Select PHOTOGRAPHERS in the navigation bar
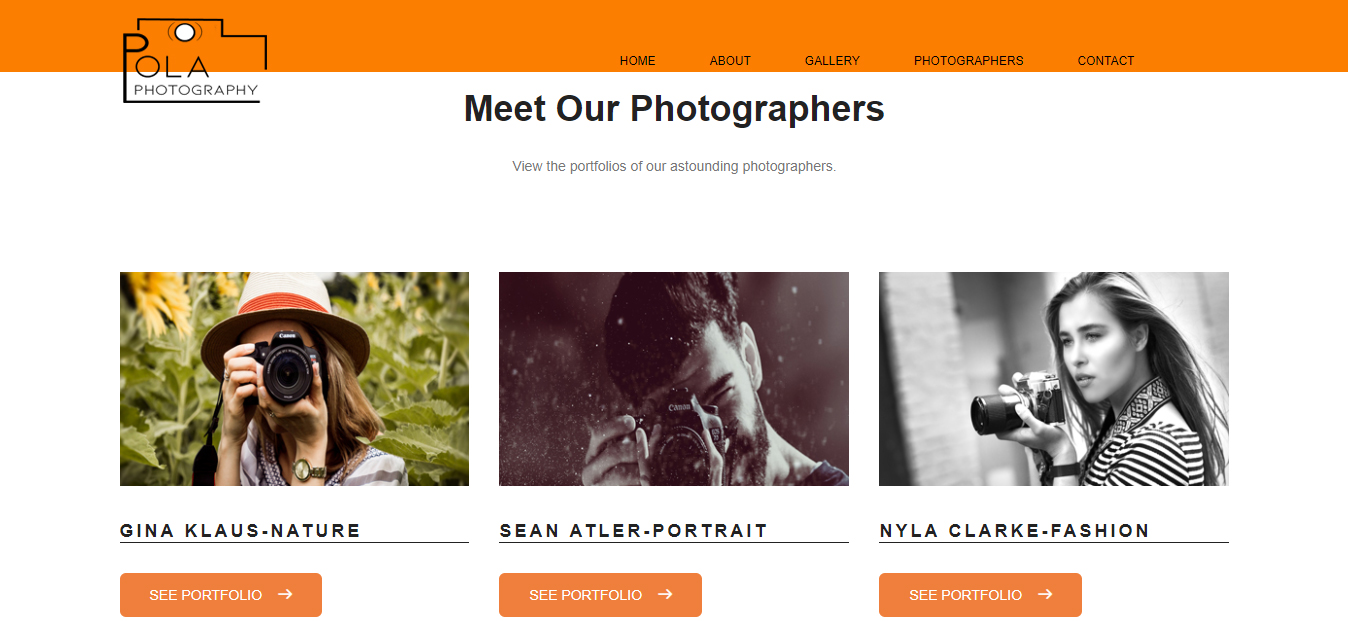This screenshot has width=1348, height=621. pos(968,61)
